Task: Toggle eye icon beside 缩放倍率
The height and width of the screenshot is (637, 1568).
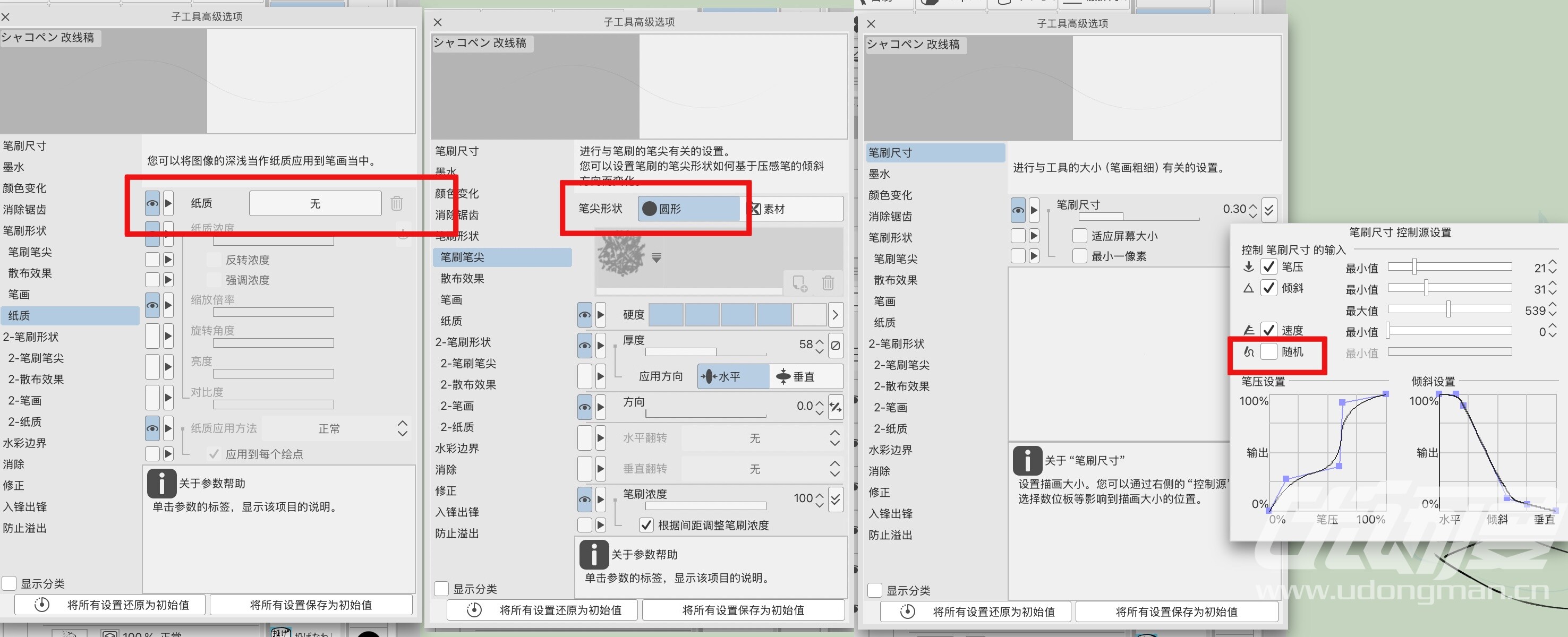Action: tap(152, 305)
